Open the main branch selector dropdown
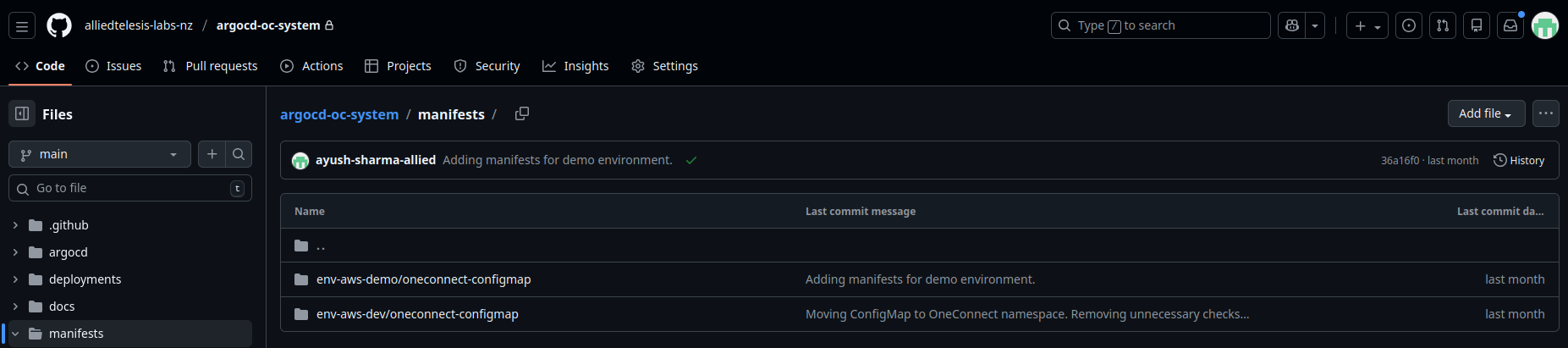1568x348 pixels. [x=100, y=154]
